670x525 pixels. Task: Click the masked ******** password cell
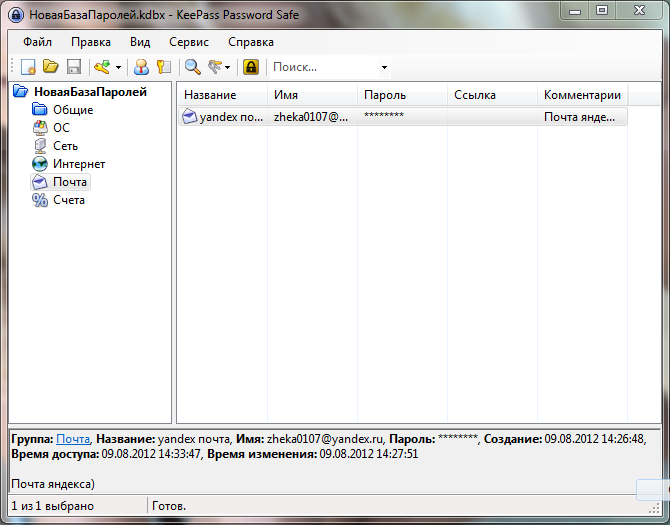(384, 116)
